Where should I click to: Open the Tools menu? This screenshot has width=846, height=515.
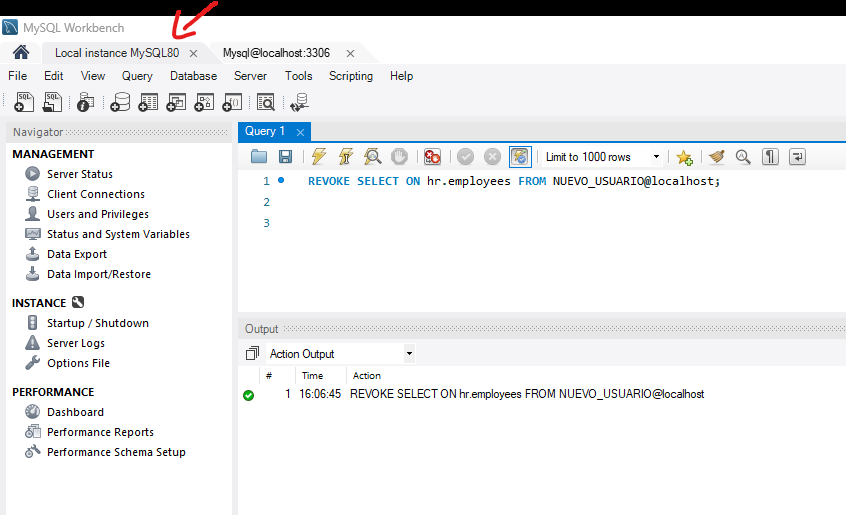[298, 76]
